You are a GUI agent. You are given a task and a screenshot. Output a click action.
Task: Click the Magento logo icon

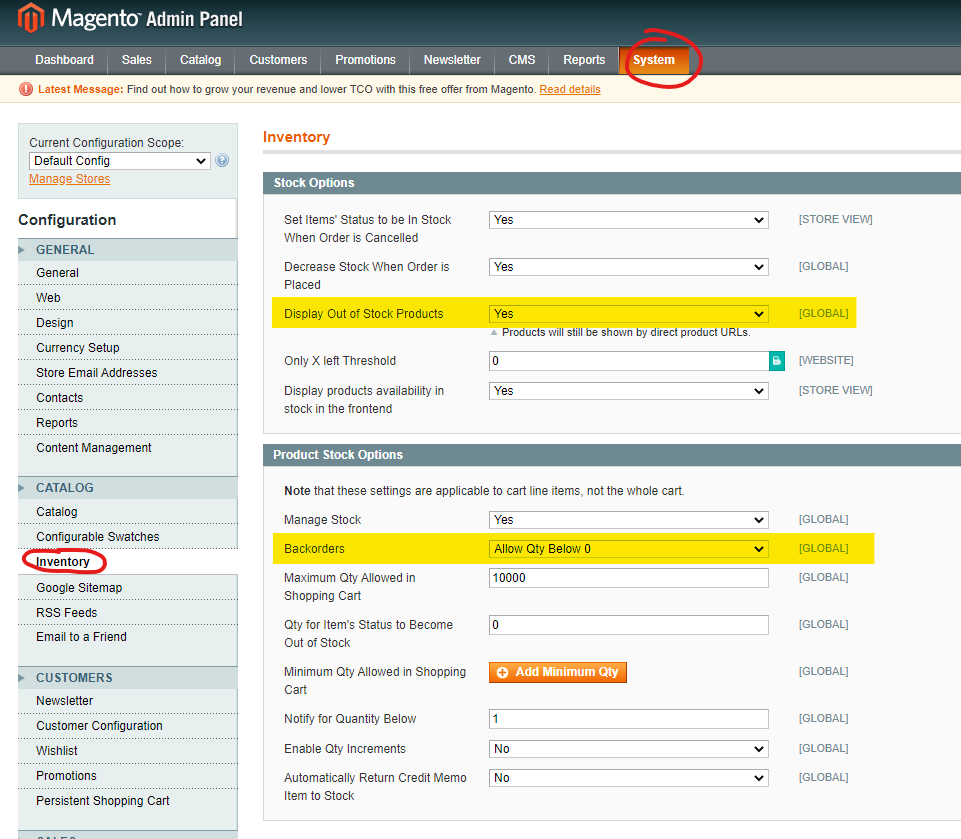pos(31,18)
